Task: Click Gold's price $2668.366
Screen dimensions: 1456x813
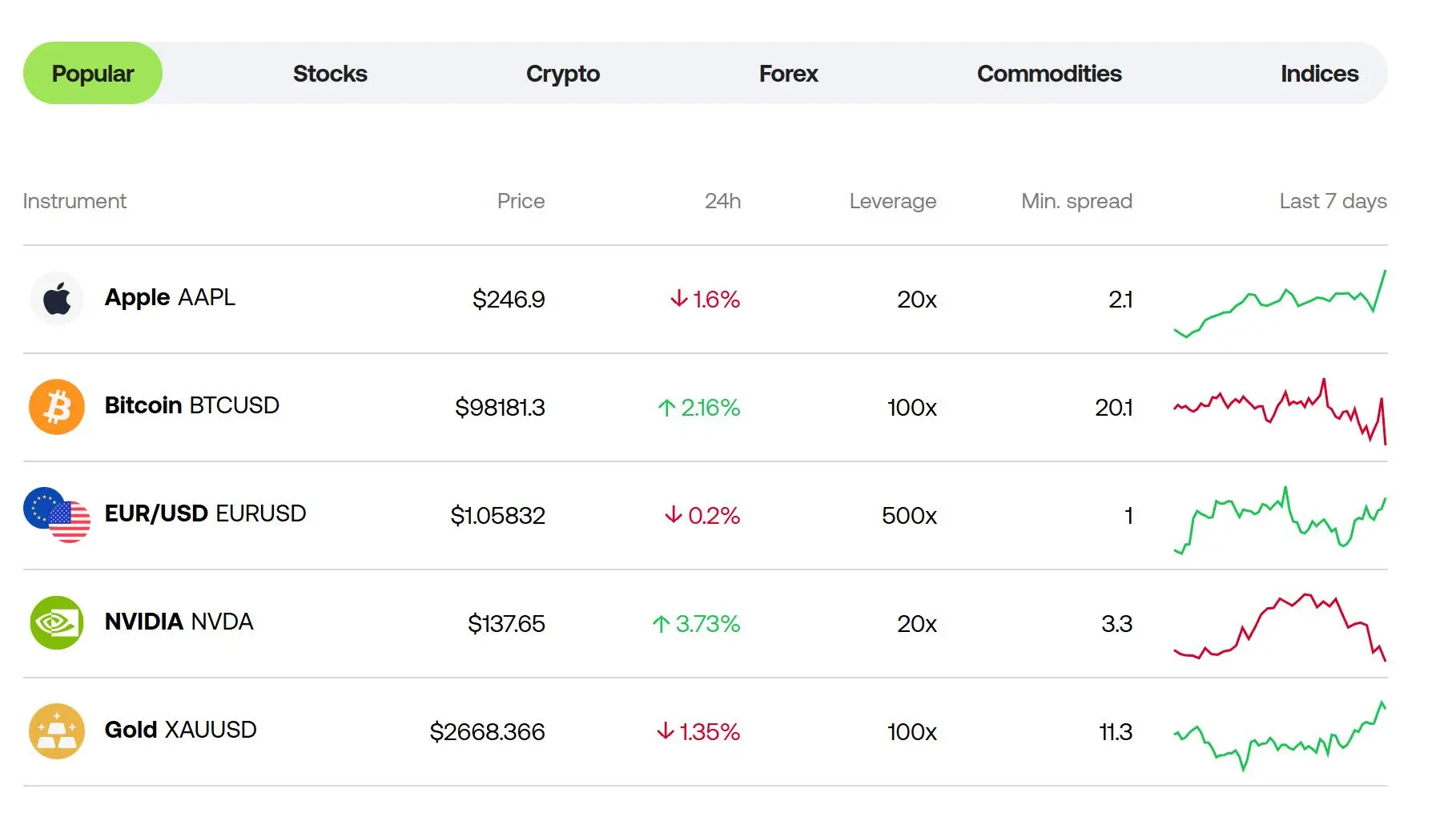Action: (x=487, y=732)
